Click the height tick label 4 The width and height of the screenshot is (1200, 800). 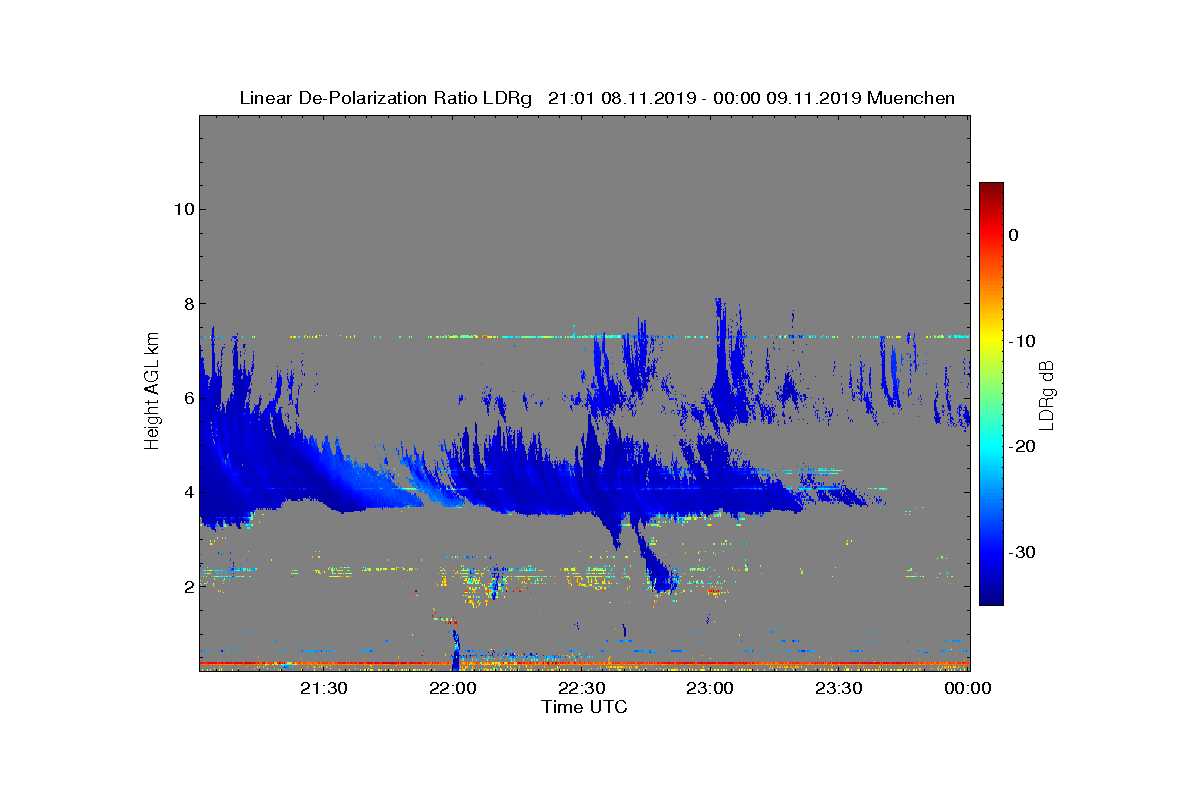[188, 492]
